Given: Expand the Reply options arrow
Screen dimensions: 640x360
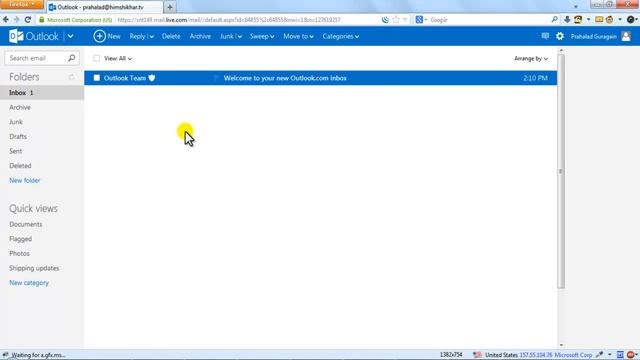Looking at the screenshot, I should pos(151,37).
